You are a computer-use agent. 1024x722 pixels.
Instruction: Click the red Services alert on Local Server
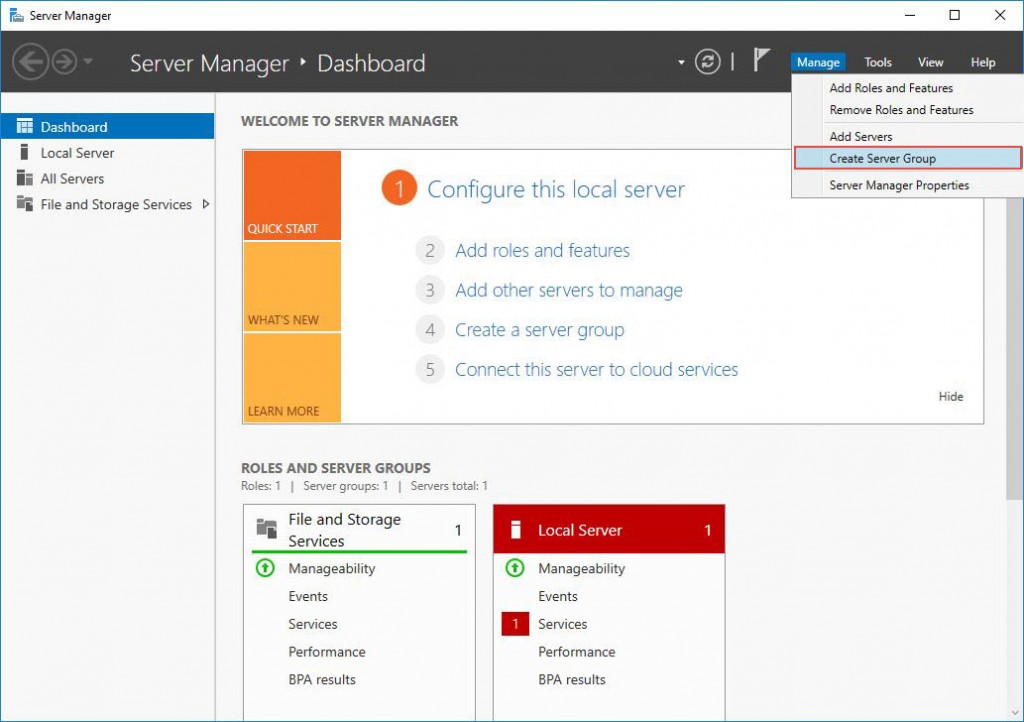click(x=515, y=623)
